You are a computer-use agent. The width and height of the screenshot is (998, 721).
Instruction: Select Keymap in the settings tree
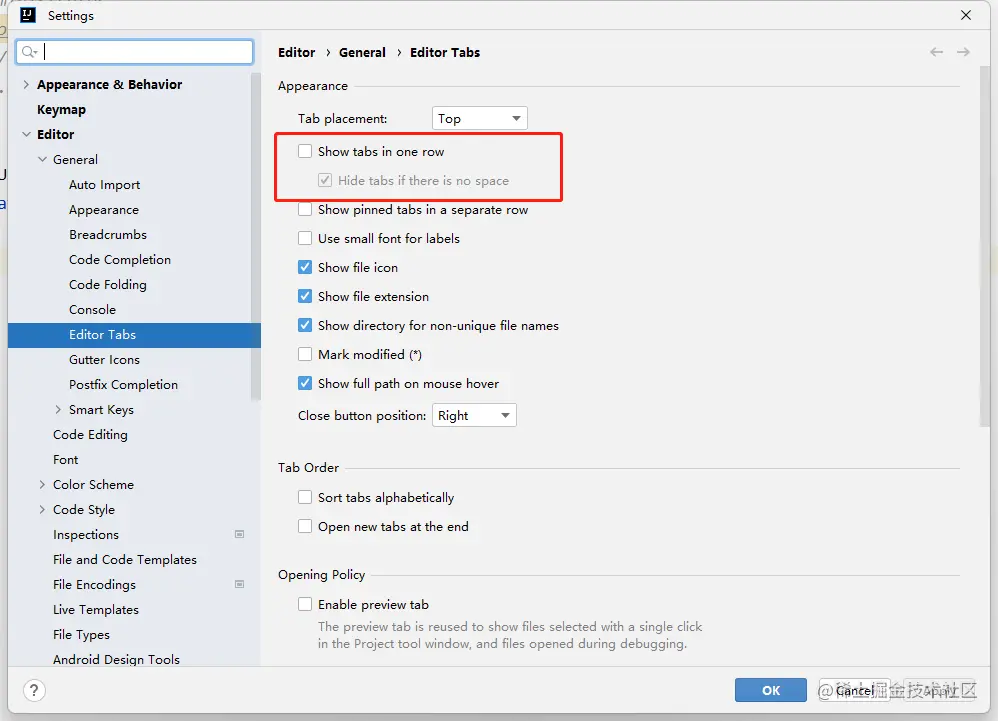coord(61,109)
